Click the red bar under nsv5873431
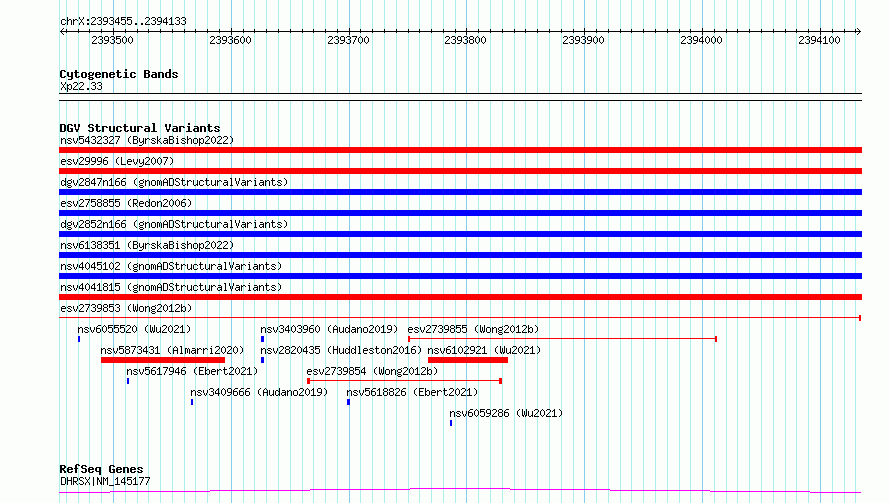 point(163,360)
